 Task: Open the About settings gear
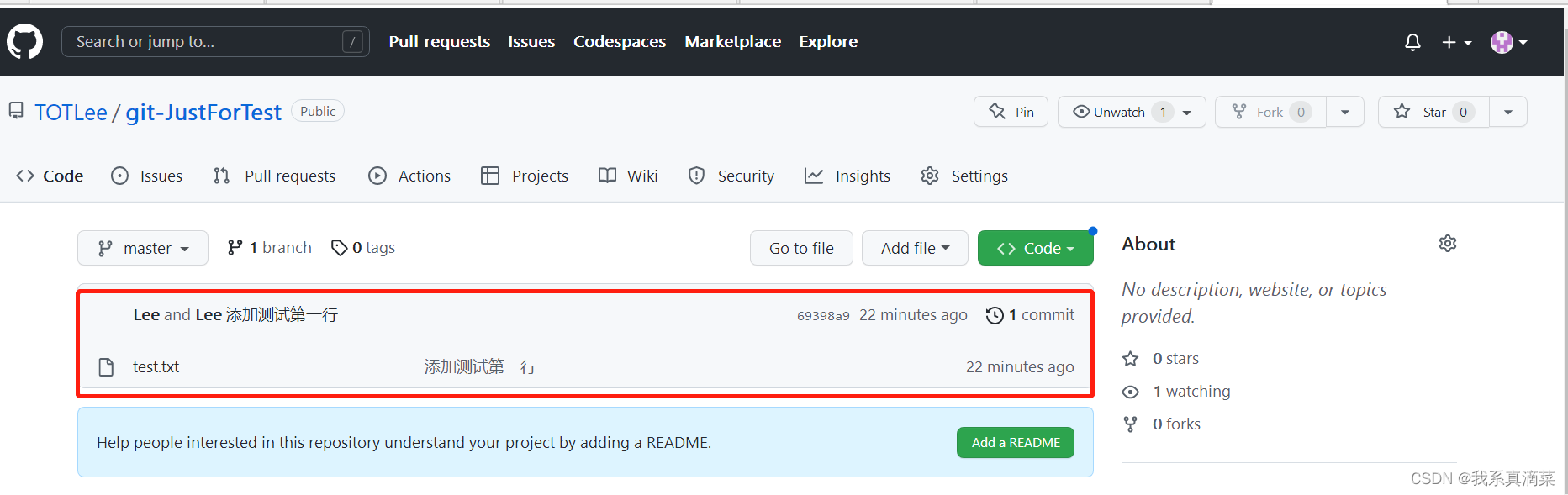point(1447,244)
